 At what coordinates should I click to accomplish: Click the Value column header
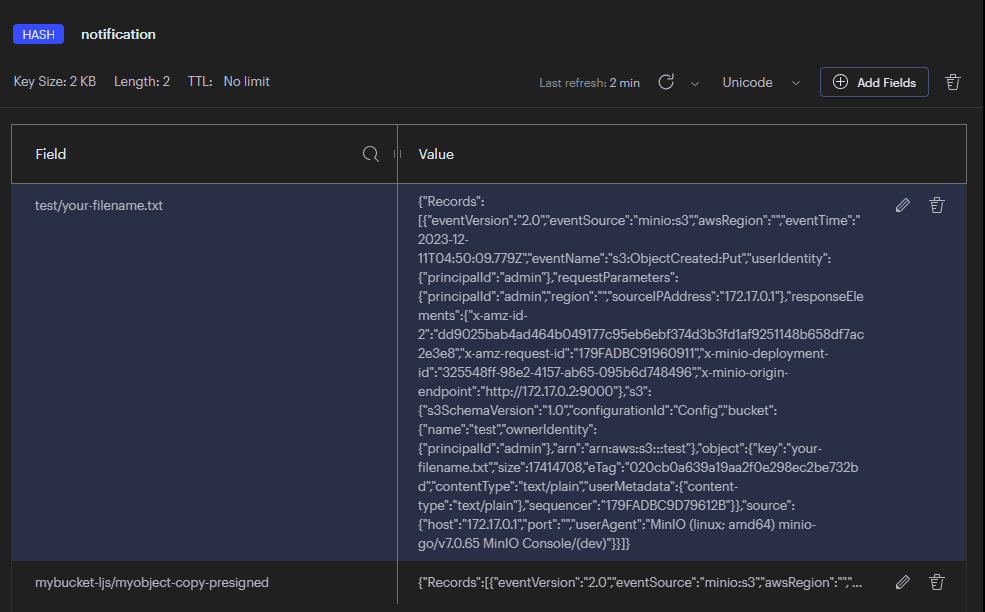436,154
